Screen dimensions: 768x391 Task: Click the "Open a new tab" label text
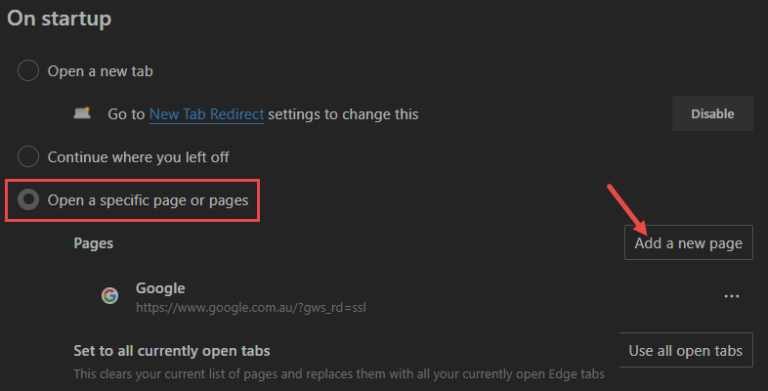[100, 71]
